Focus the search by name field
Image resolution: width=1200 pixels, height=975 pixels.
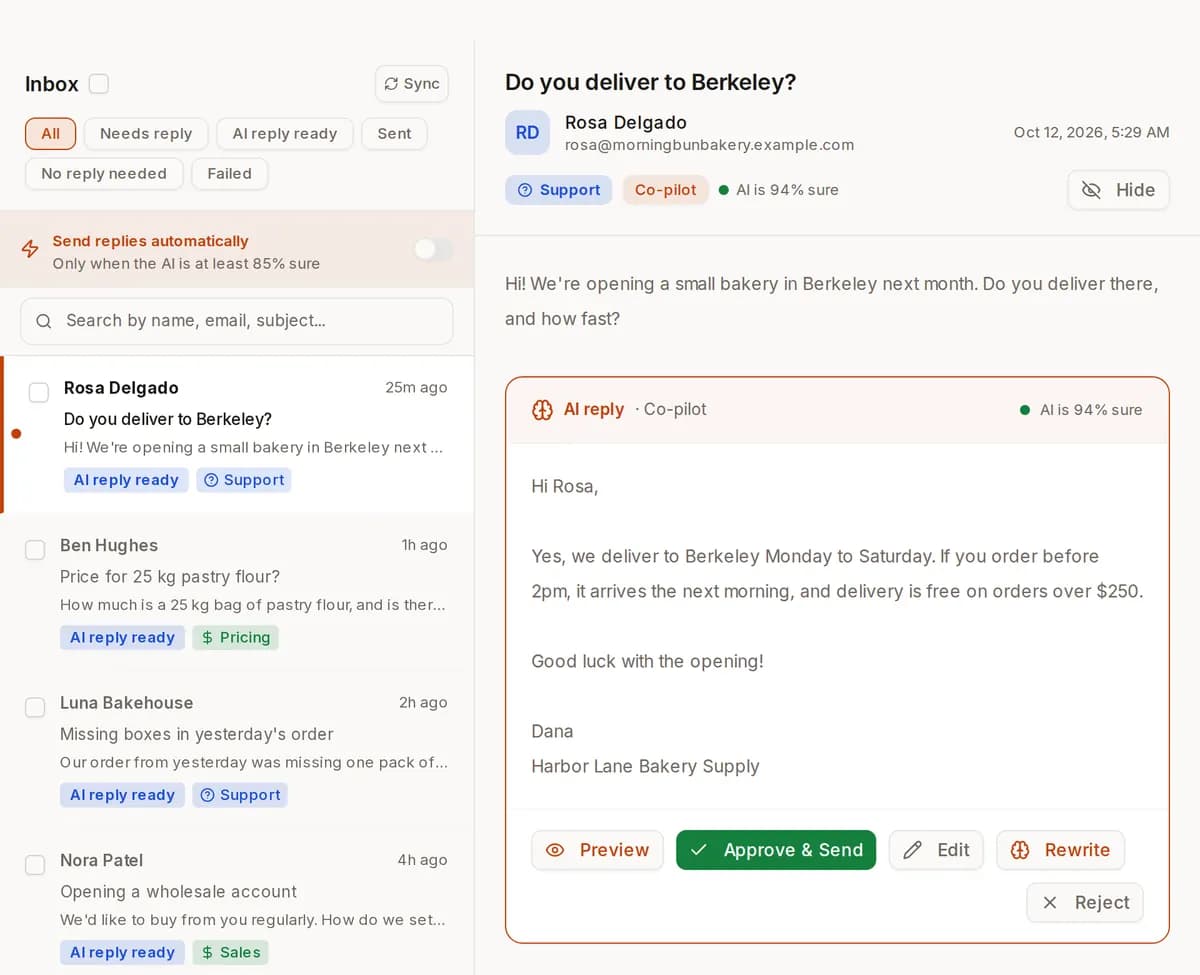tap(237, 321)
